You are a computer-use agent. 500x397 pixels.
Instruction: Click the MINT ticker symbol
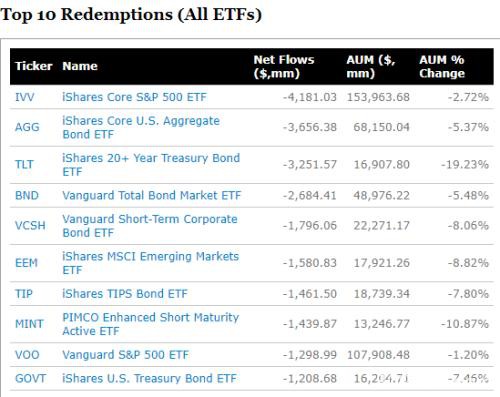[x=29, y=324]
